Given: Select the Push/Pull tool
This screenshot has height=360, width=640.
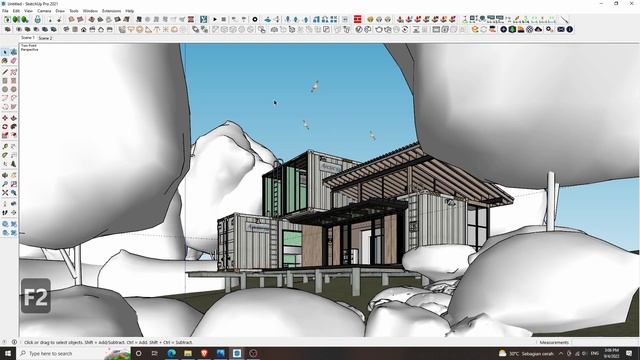Looking at the screenshot, I should coord(13,118).
